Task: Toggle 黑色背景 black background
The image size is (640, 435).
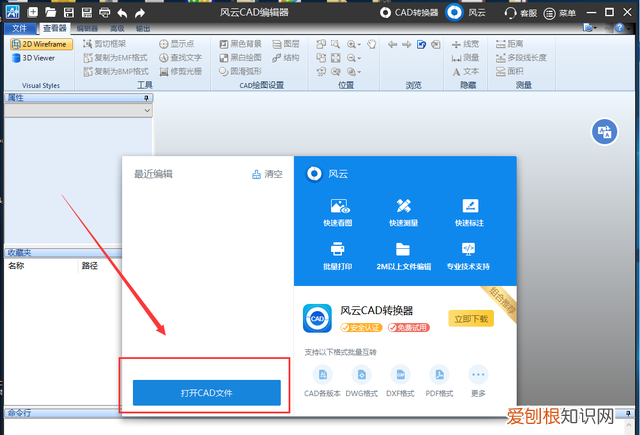Action: 240,44
